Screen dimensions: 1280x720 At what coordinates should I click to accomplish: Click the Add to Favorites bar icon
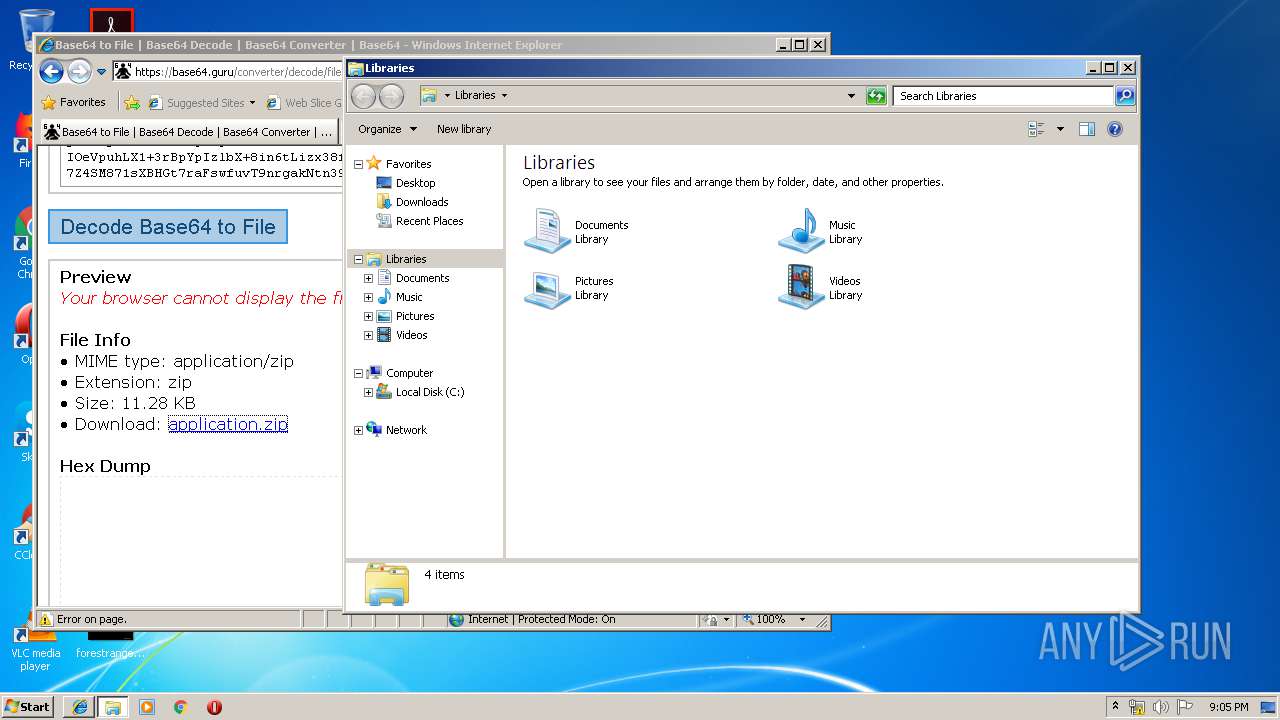pos(131,102)
